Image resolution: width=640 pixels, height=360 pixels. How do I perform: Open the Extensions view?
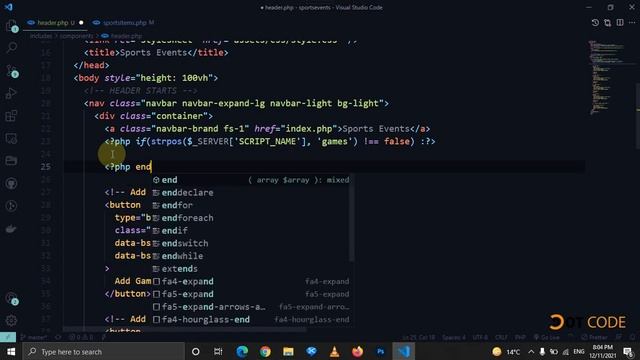click(x=11, y=116)
